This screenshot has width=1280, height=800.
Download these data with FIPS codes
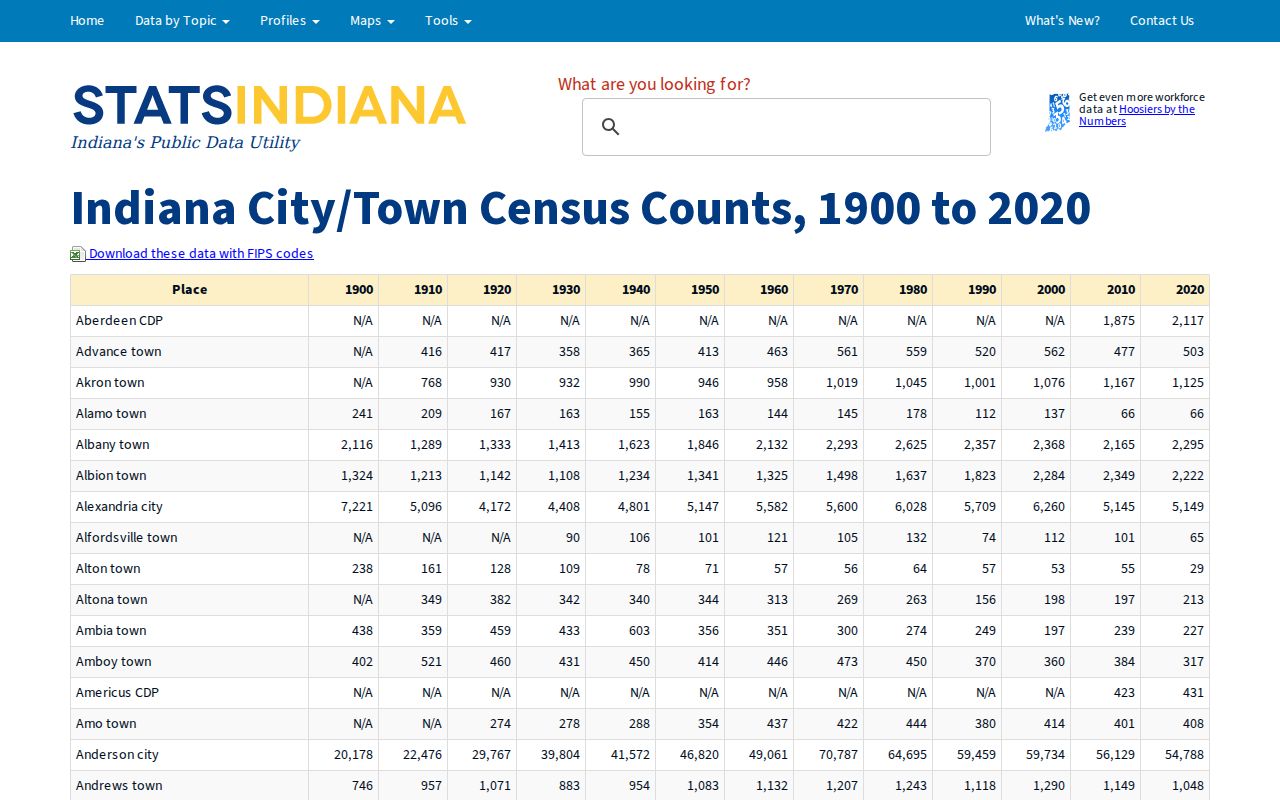pyautogui.click(x=201, y=253)
